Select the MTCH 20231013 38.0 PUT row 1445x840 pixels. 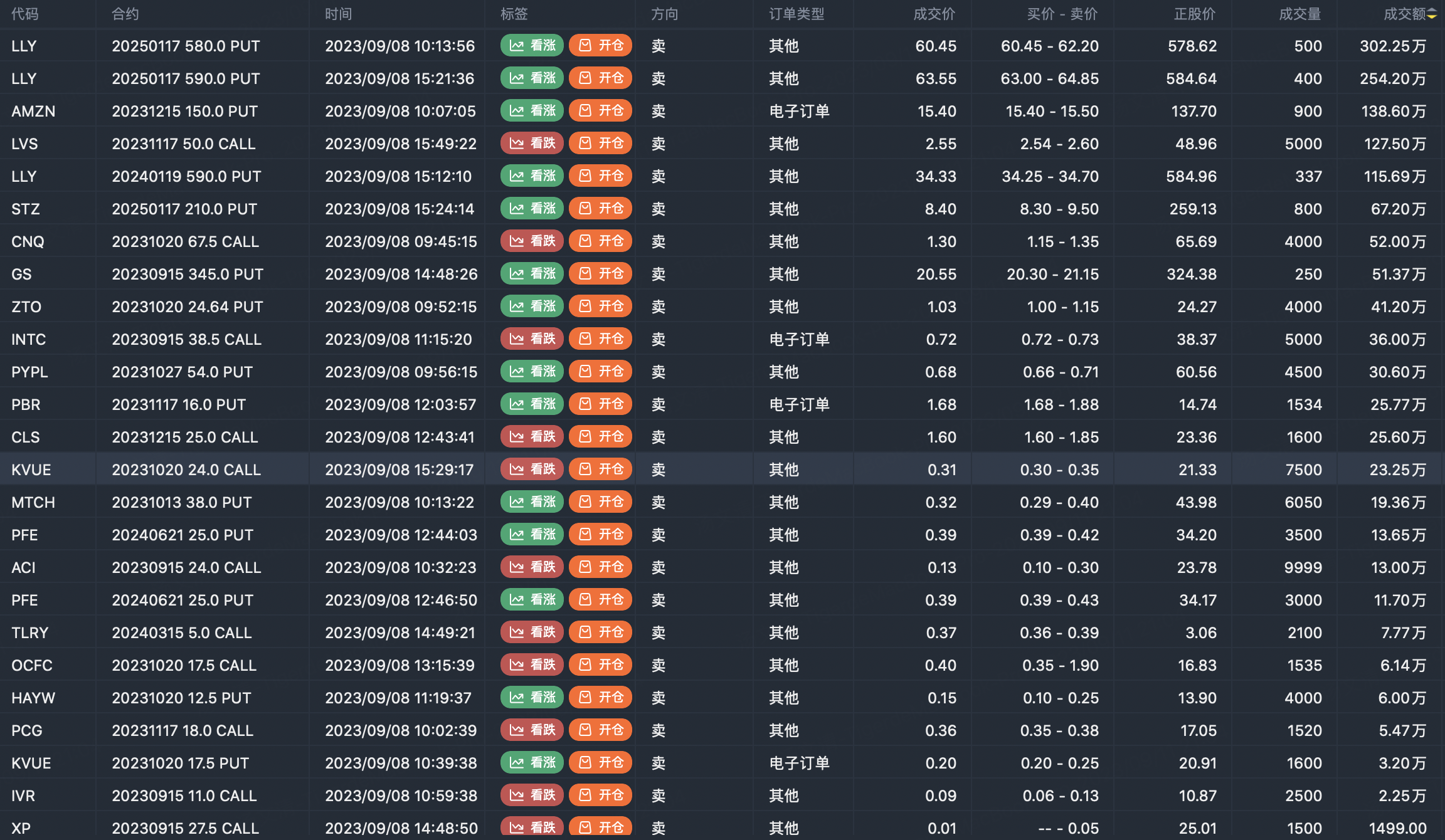(x=182, y=502)
